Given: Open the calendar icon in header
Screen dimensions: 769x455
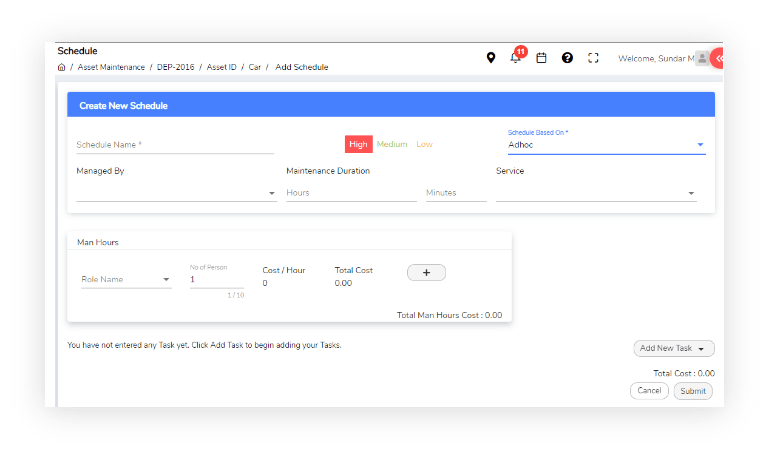Looking at the screenshot, I should coord(541,58).
